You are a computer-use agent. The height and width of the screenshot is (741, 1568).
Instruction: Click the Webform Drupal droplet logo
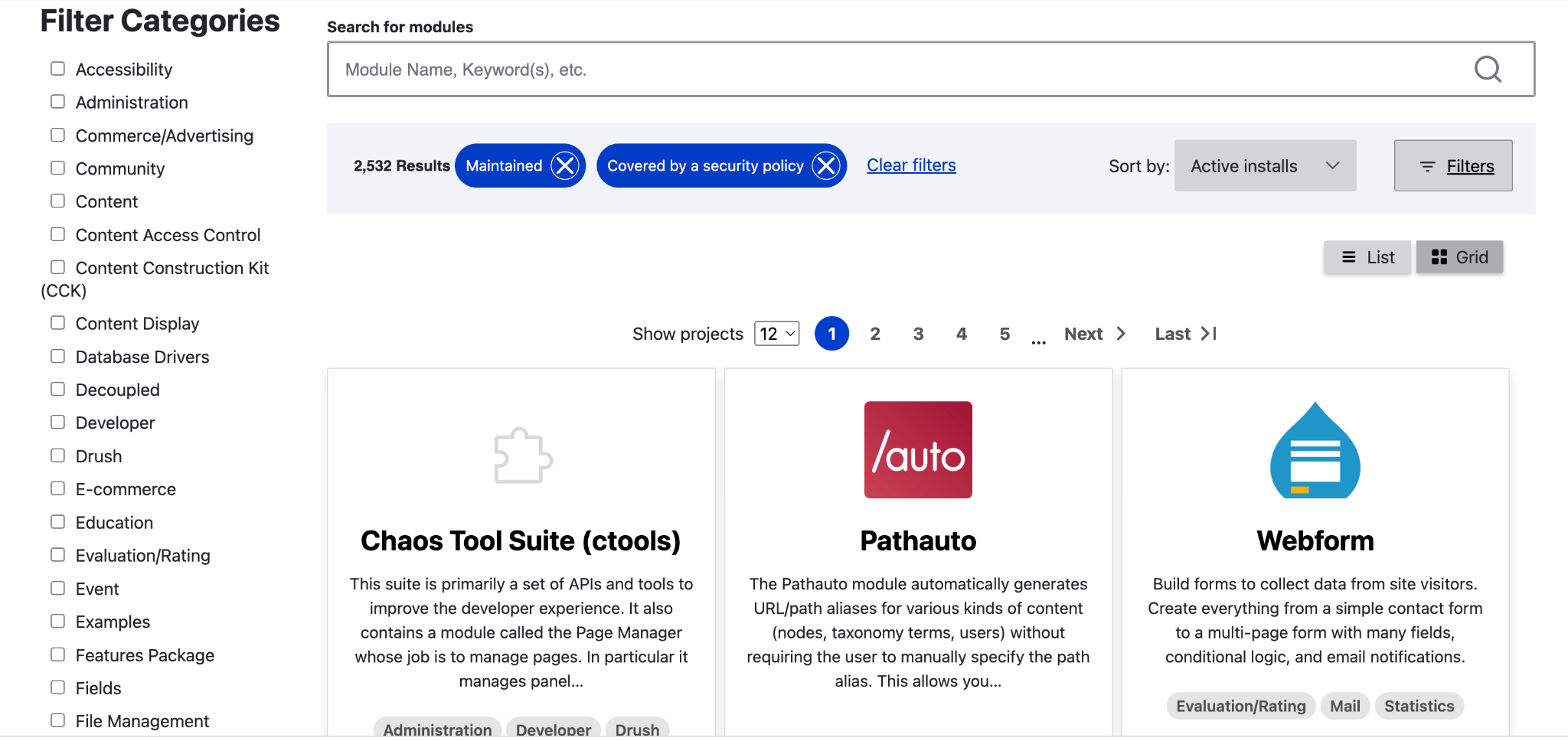tap(1315, 453)
